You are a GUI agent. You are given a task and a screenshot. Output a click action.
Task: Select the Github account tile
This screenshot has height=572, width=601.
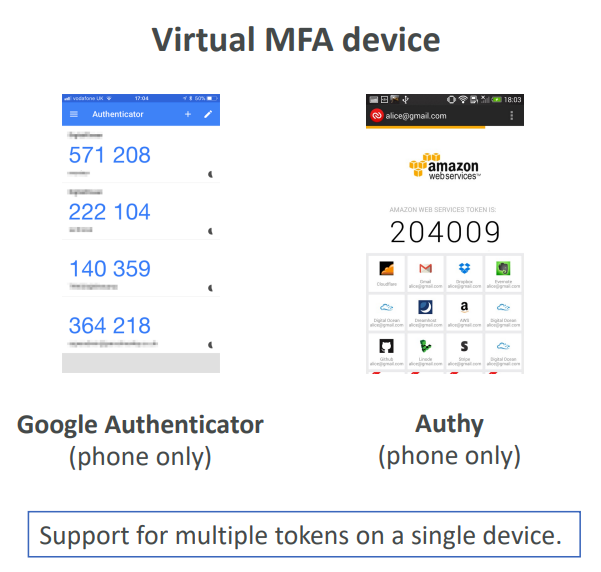tap(387, 350)
